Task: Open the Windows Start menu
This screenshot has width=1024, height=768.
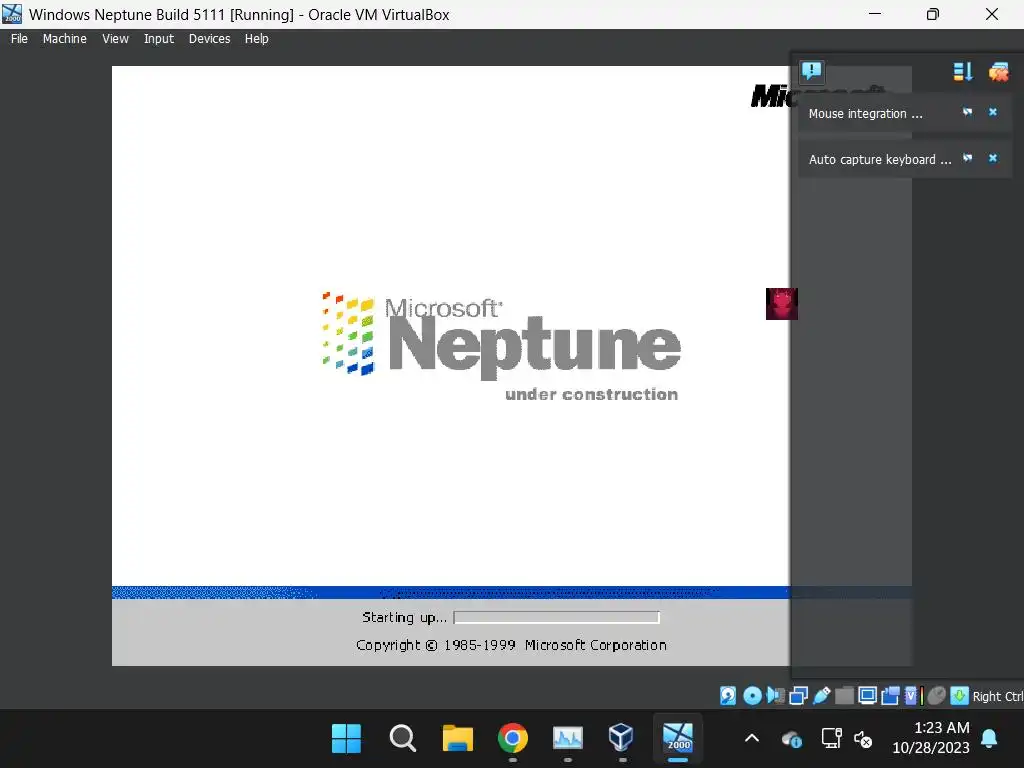Action: (x=346, y=739)
